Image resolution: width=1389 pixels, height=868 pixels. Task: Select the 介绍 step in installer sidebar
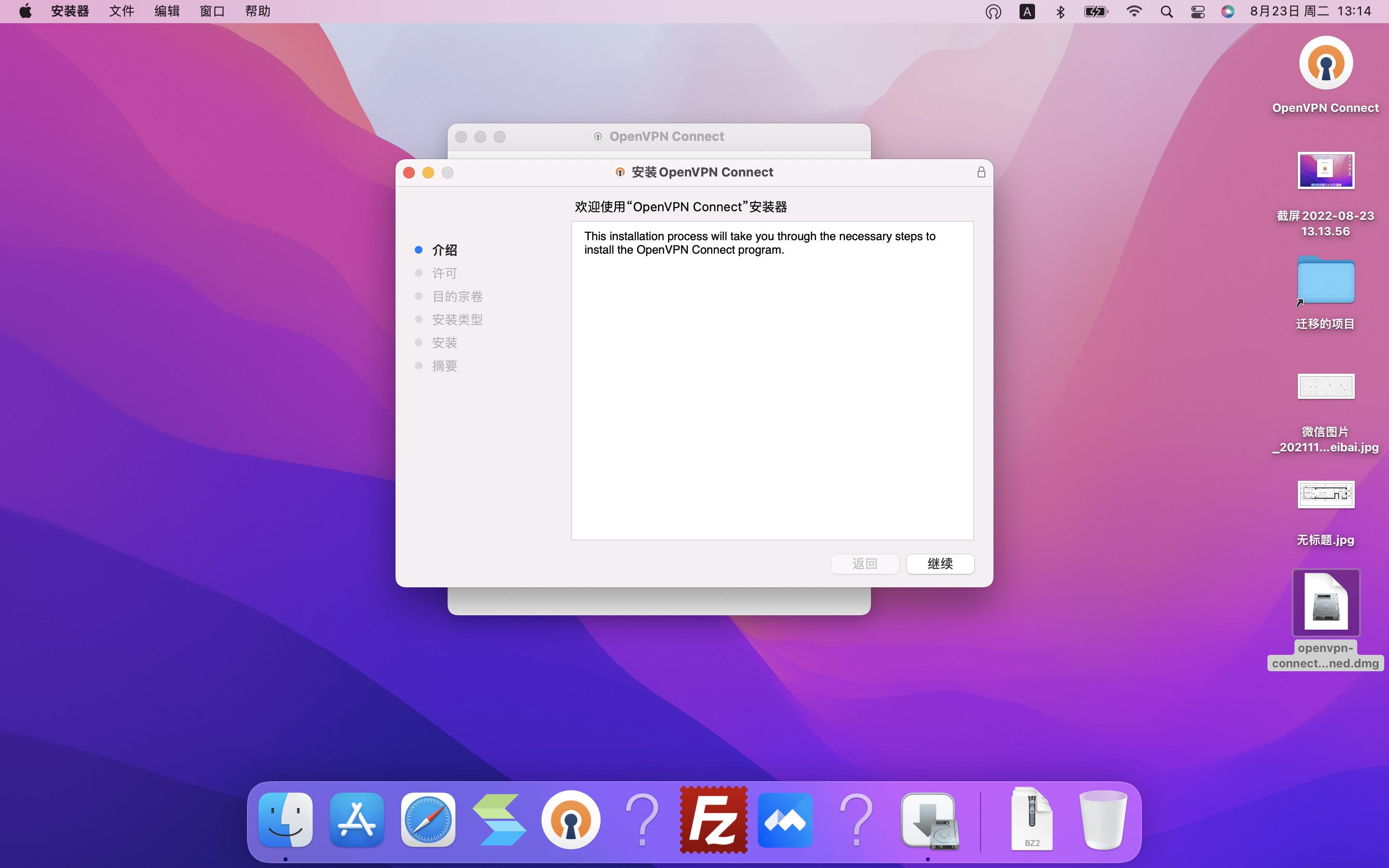444,250
